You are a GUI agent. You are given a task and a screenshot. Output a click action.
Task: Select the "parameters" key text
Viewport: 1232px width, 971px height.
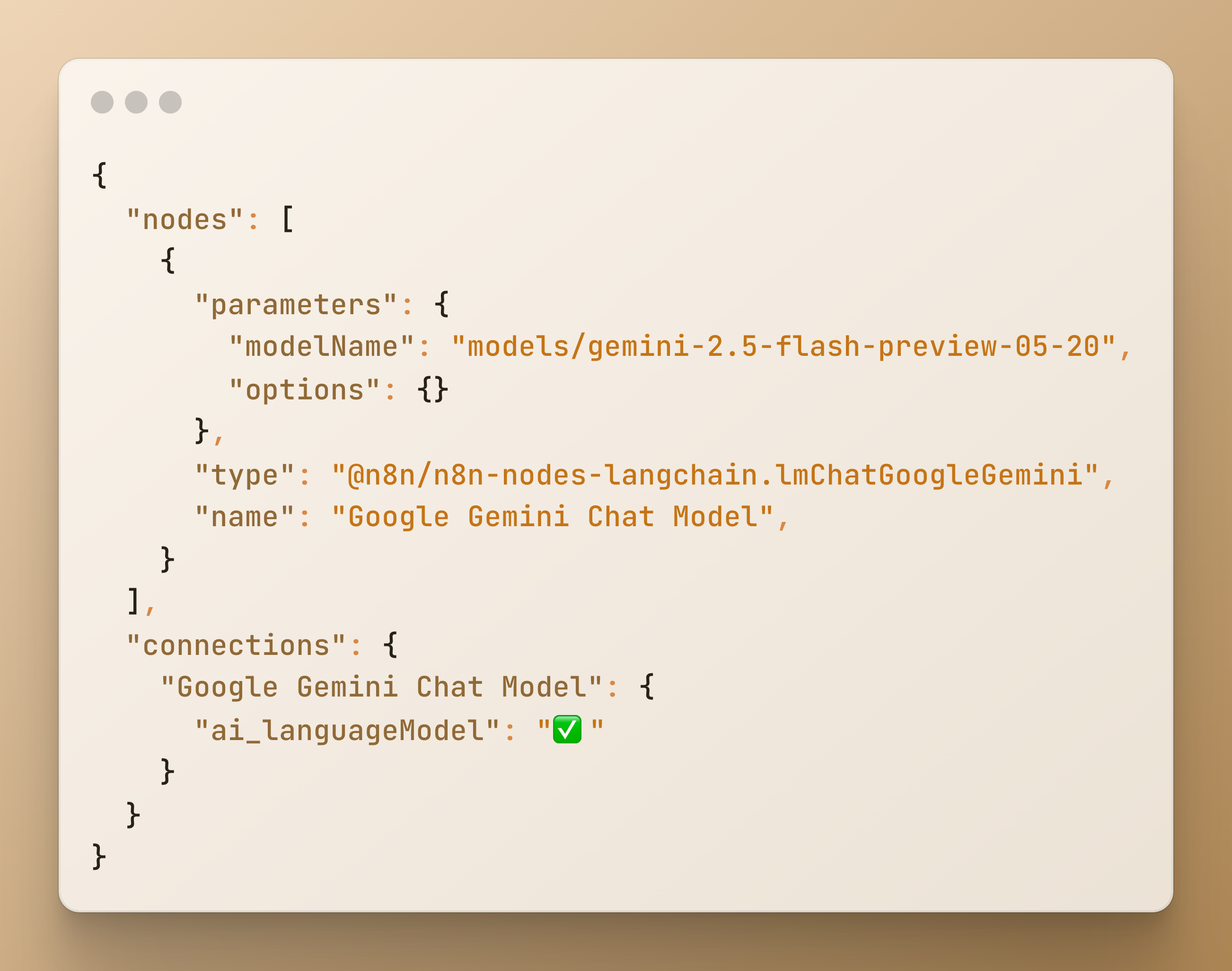pyautogui.click(x=296, y=305)
